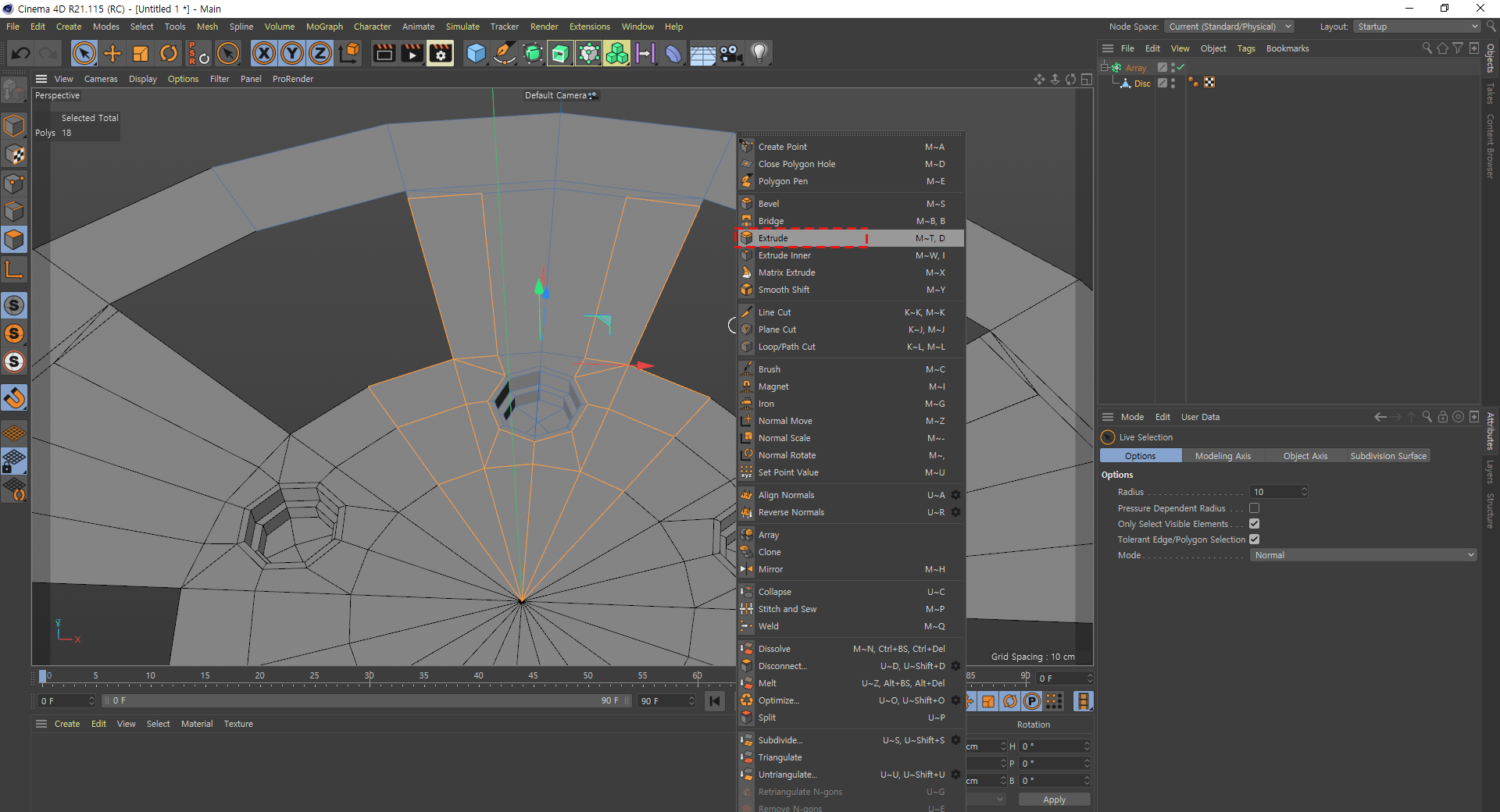Click the Floor environment icon
The width and height of the screenshot is (1500, 812).
702,53
